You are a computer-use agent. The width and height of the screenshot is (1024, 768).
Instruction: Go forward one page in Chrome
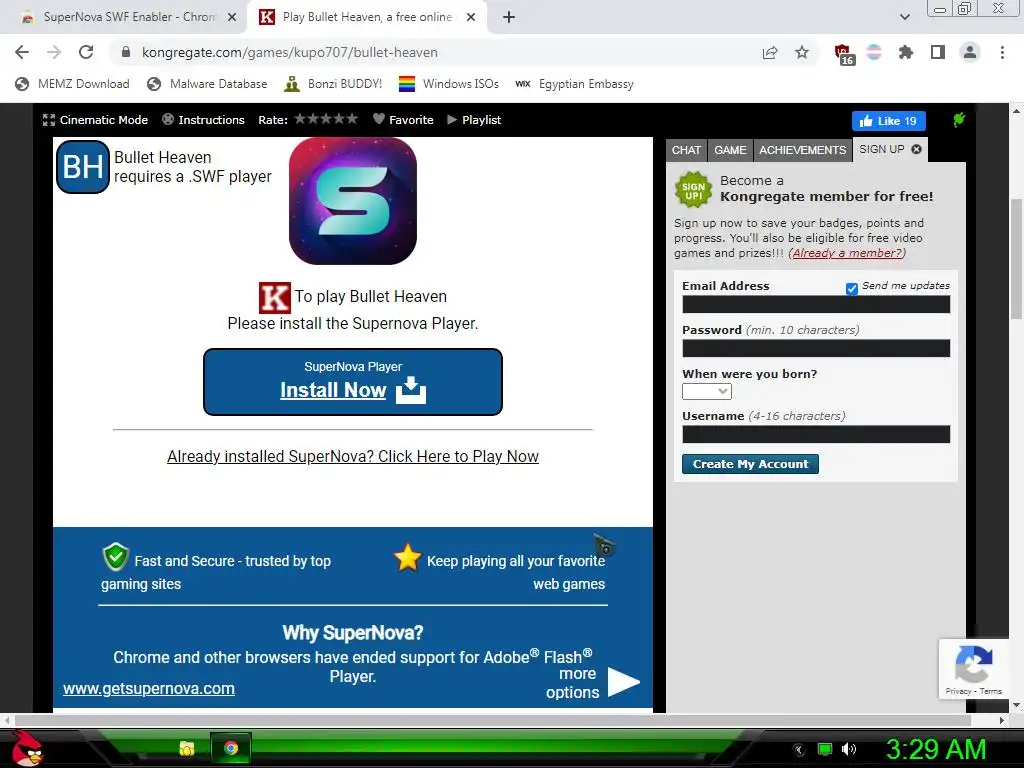click(x=54, y=52)
